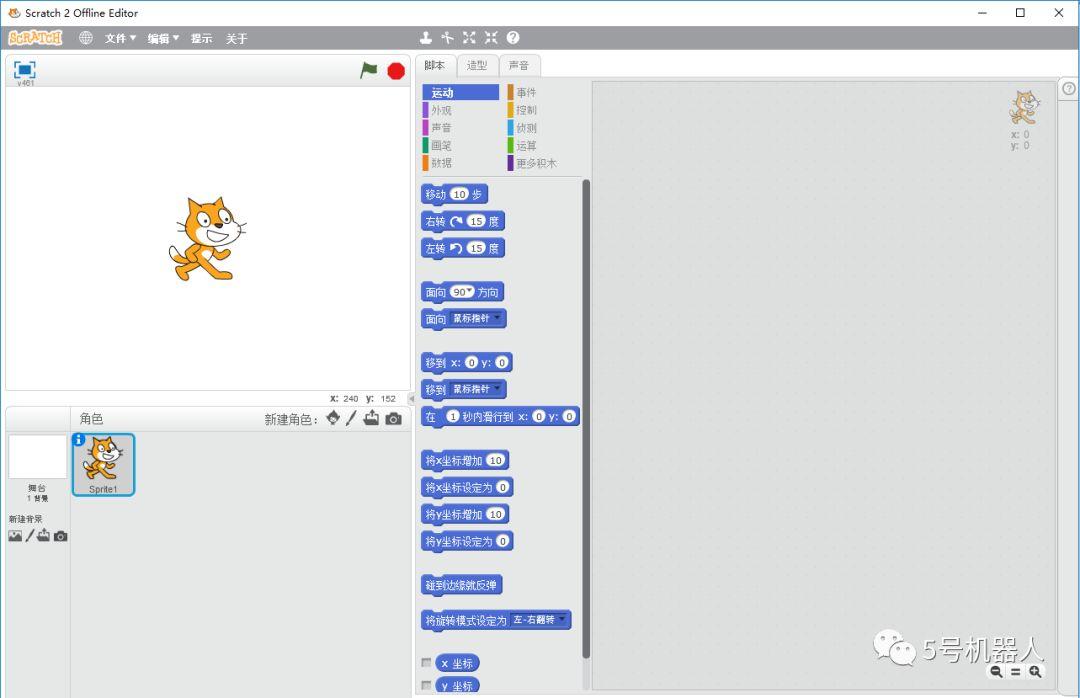Upload sprite from file
The image size is (1080, 698).
[371, 418]
